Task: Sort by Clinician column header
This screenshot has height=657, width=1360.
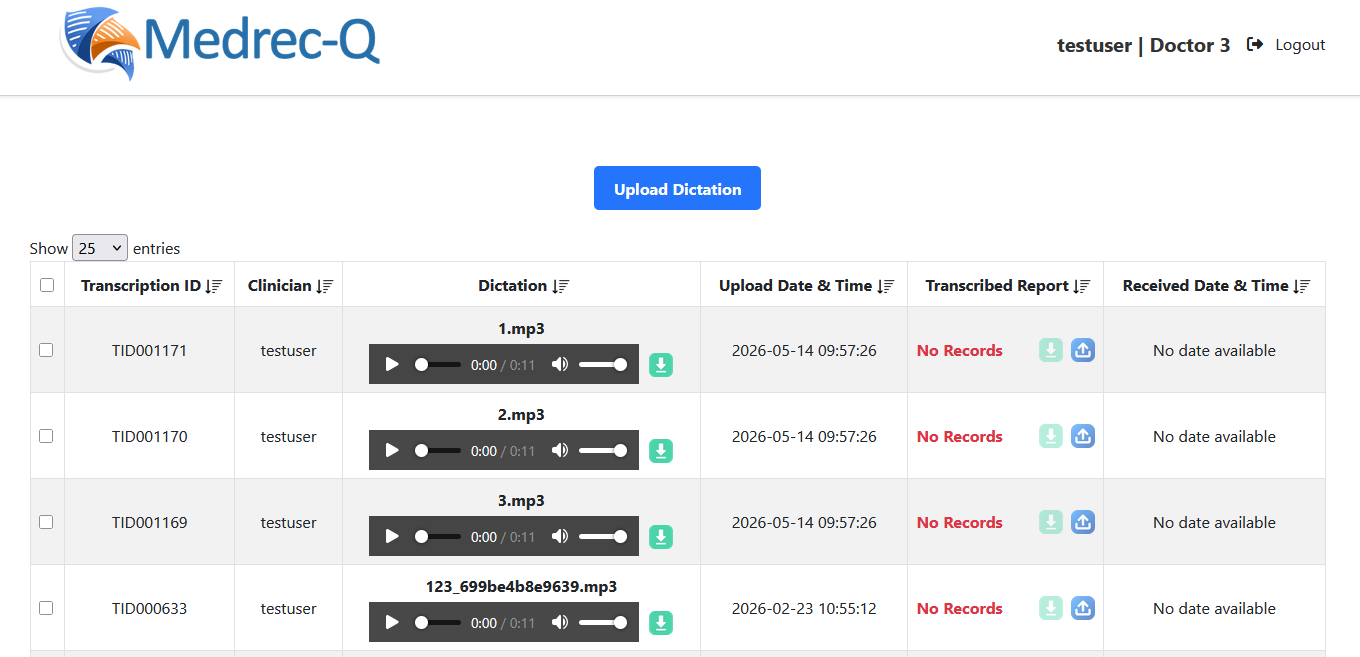Action: [x=289, y=285]
